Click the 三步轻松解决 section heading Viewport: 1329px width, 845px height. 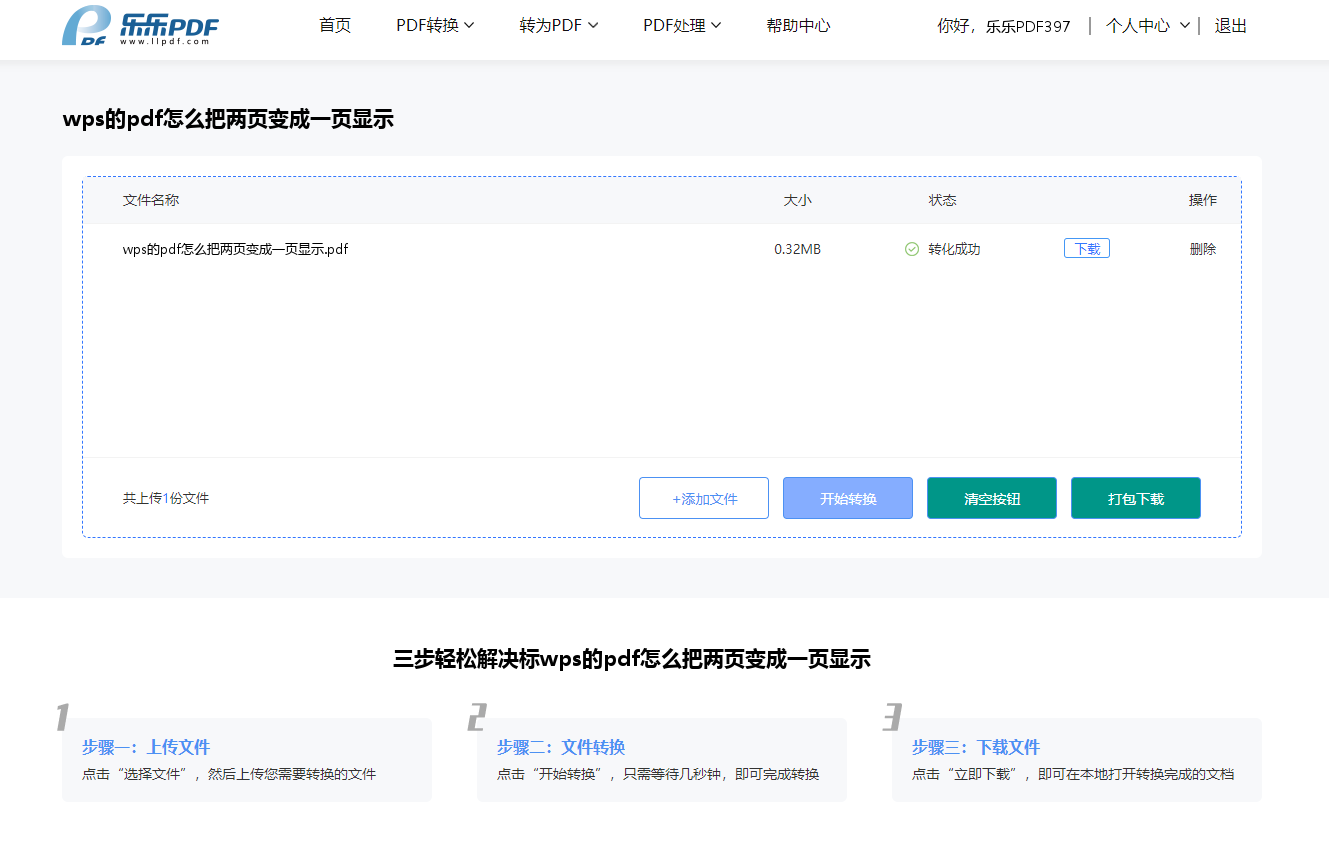[x=632, y=659]
